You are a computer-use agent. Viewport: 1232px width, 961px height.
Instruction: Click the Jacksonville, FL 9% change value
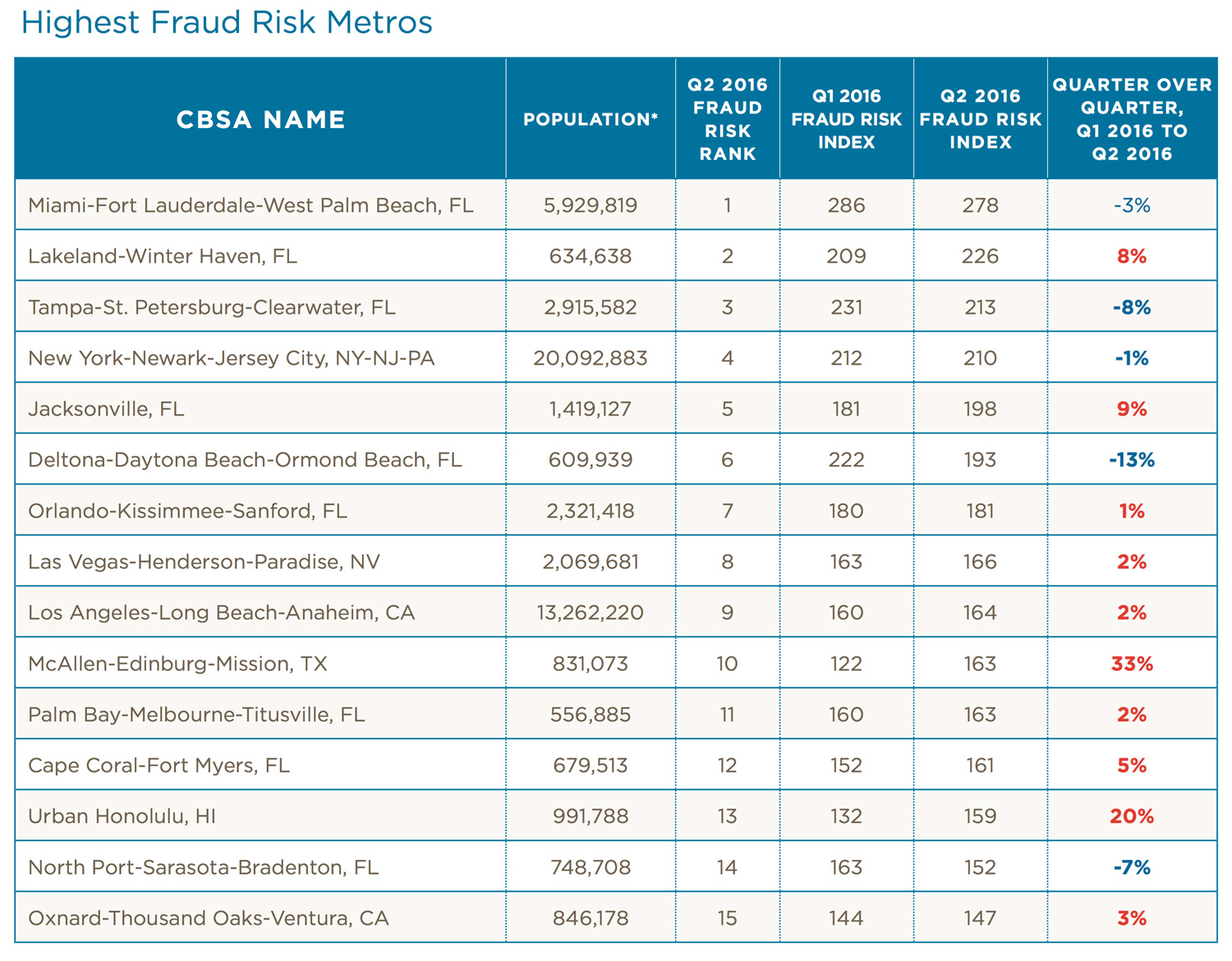(x=1133, y=408)
